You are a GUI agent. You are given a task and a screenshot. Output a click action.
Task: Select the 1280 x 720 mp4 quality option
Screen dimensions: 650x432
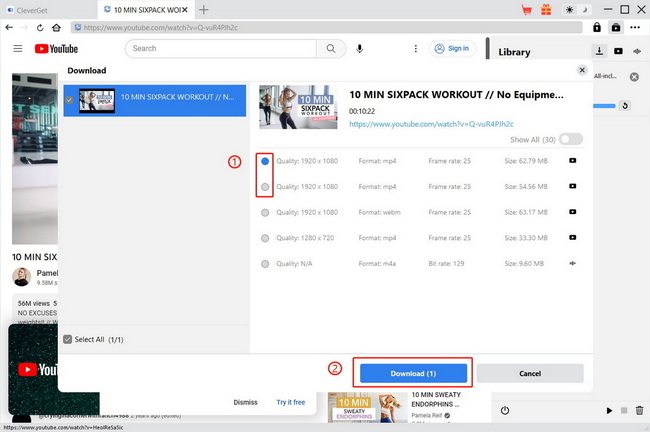point(265,238)
